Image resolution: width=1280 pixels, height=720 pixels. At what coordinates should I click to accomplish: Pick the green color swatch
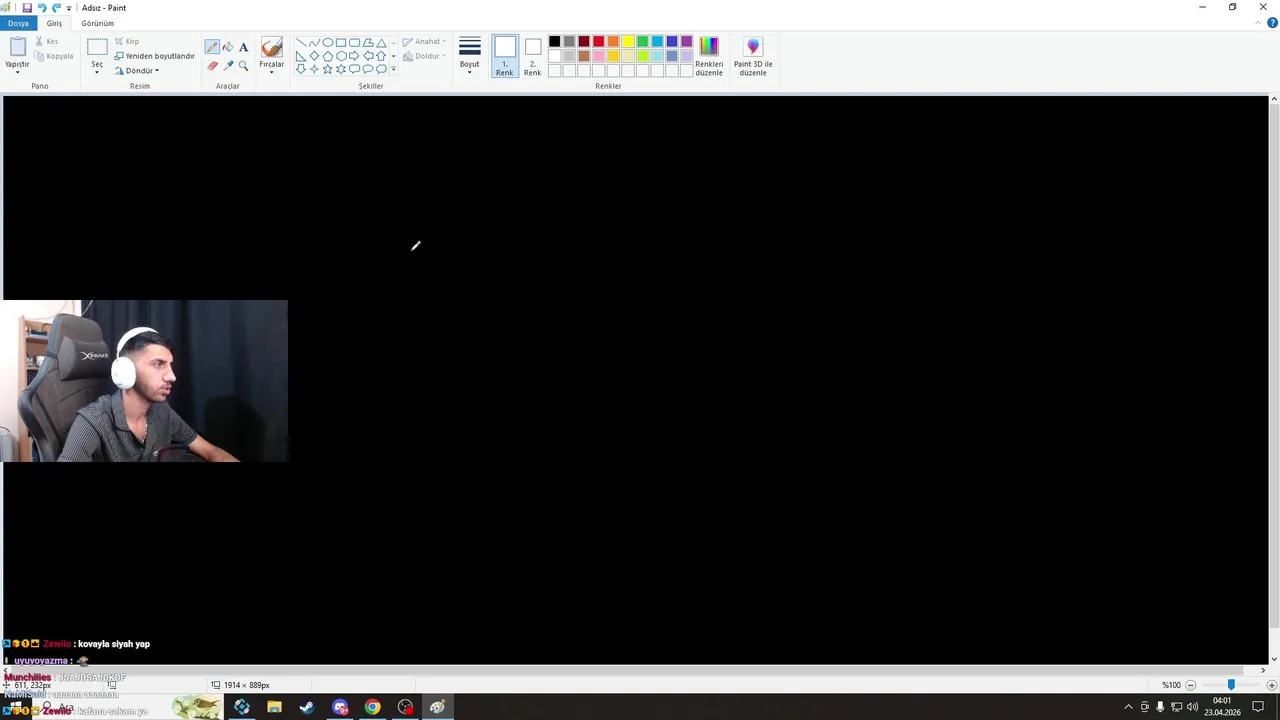643,42
